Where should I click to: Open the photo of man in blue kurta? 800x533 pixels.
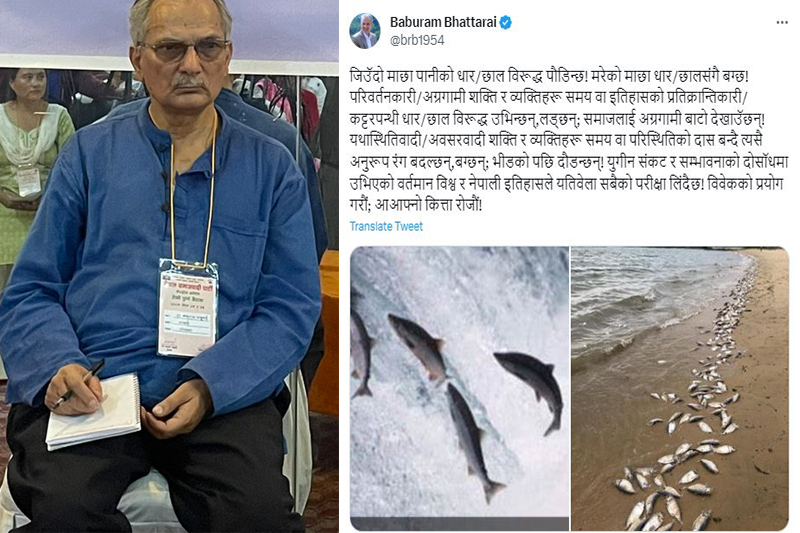tap(169, 266)
